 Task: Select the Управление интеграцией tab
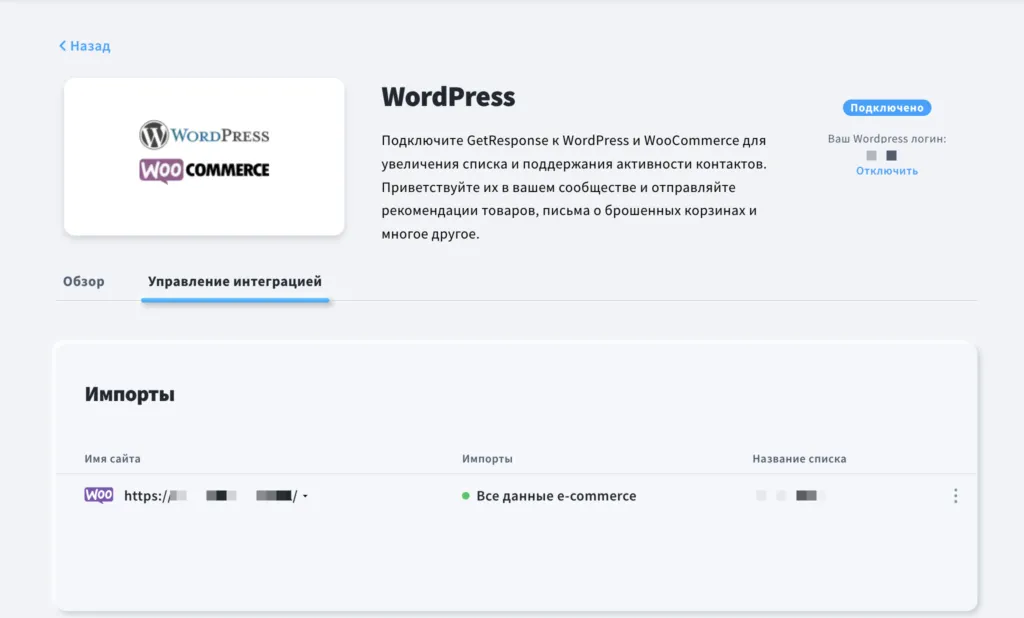tap(234, 282)
